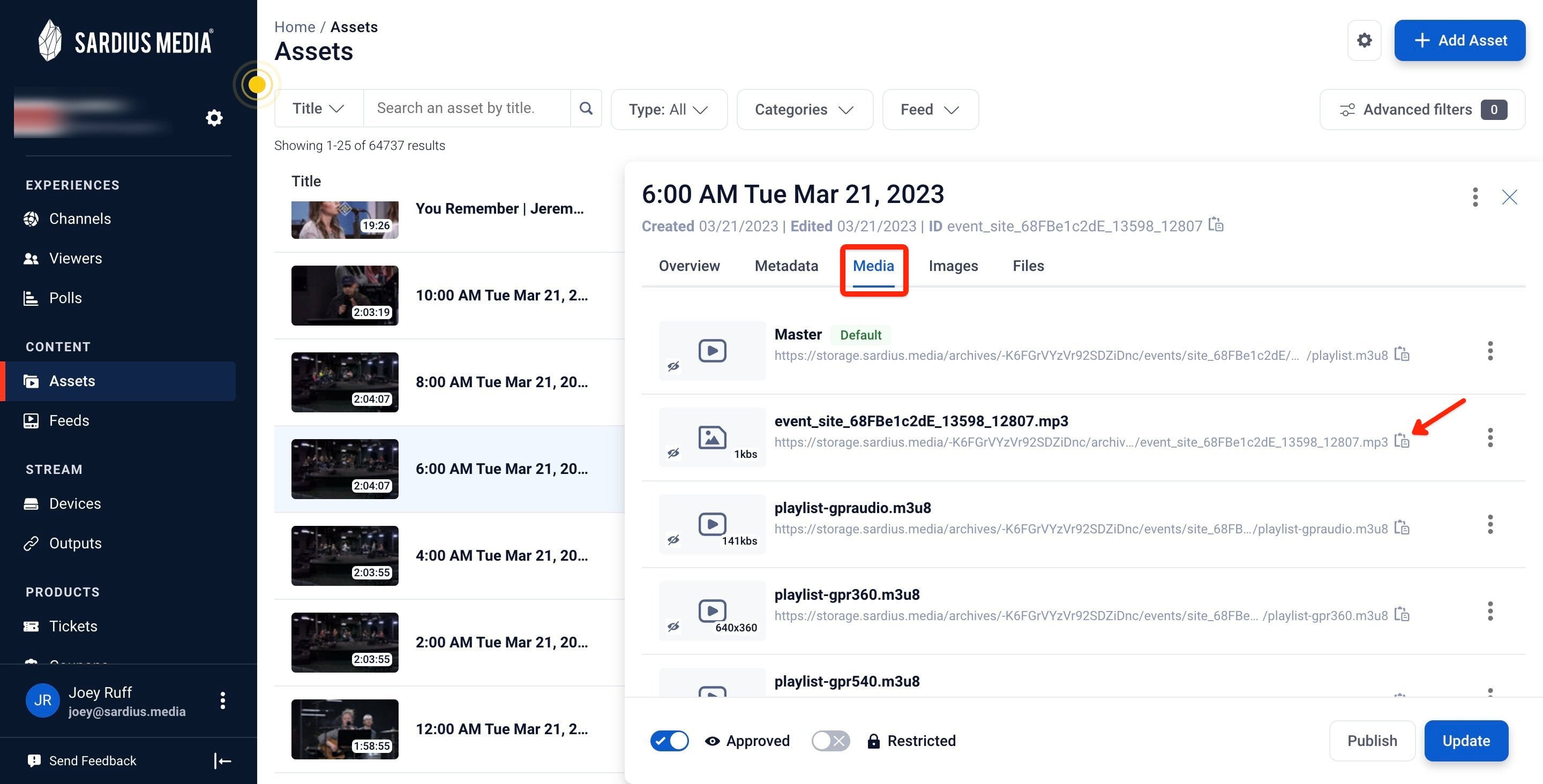Viewport: 1543px width, 784px height.
Task: Enable the Restricted toggle
Action: (830, 741)
